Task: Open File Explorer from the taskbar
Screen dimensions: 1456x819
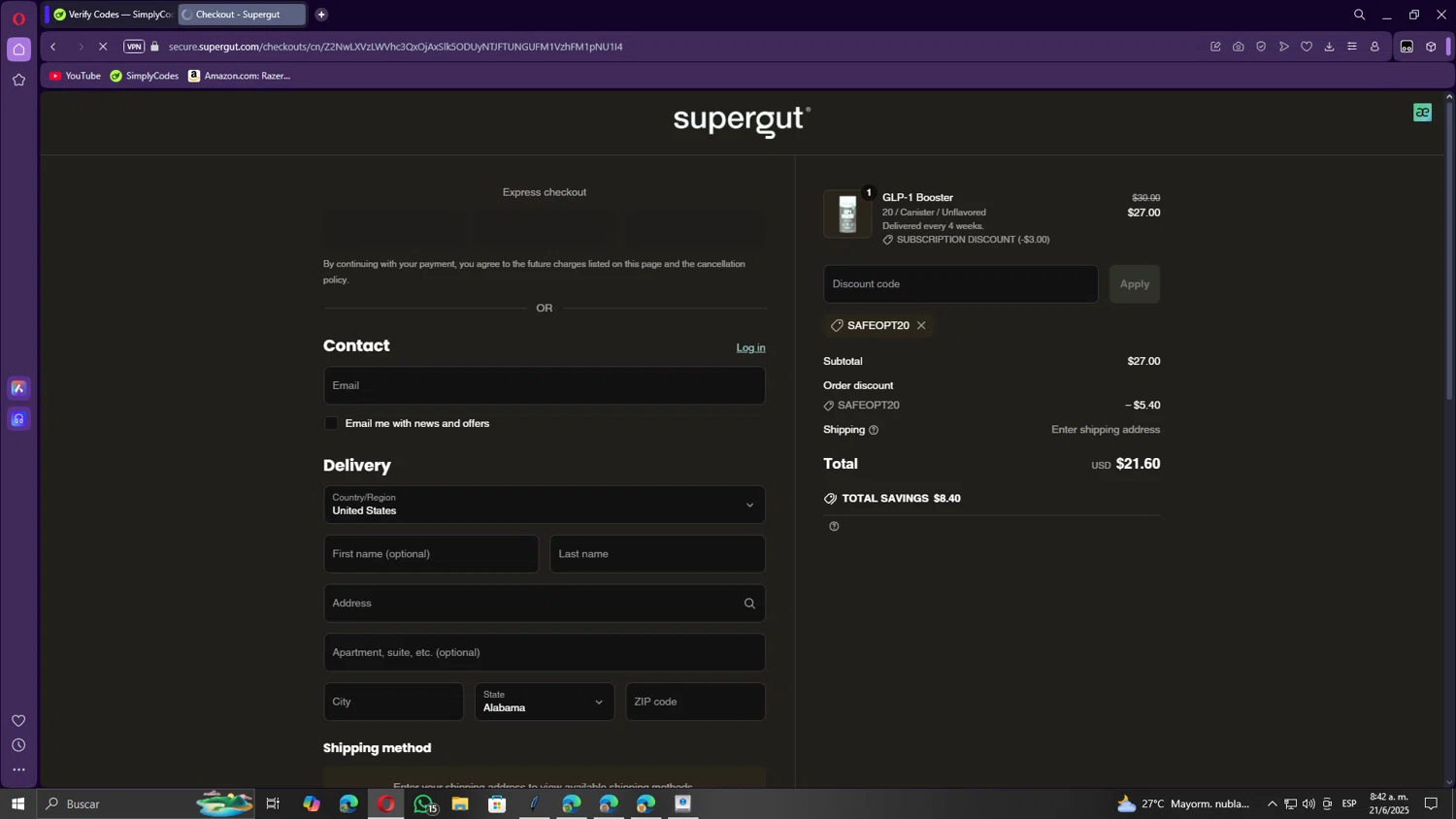Action: click(x=460, y=803)
